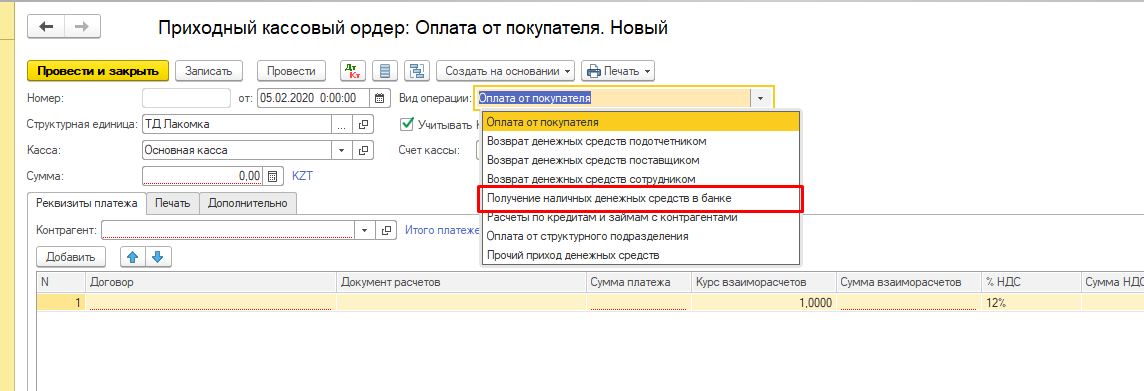Choose Оплата от структурного подразделения
1144x391 pixels.
tap(641, 236)
